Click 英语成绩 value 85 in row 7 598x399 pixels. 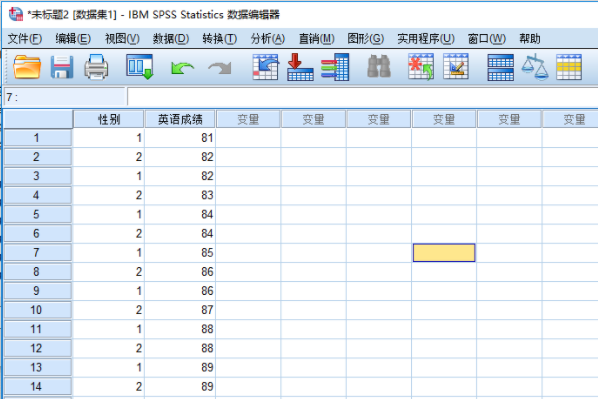[x=180, y=253]
